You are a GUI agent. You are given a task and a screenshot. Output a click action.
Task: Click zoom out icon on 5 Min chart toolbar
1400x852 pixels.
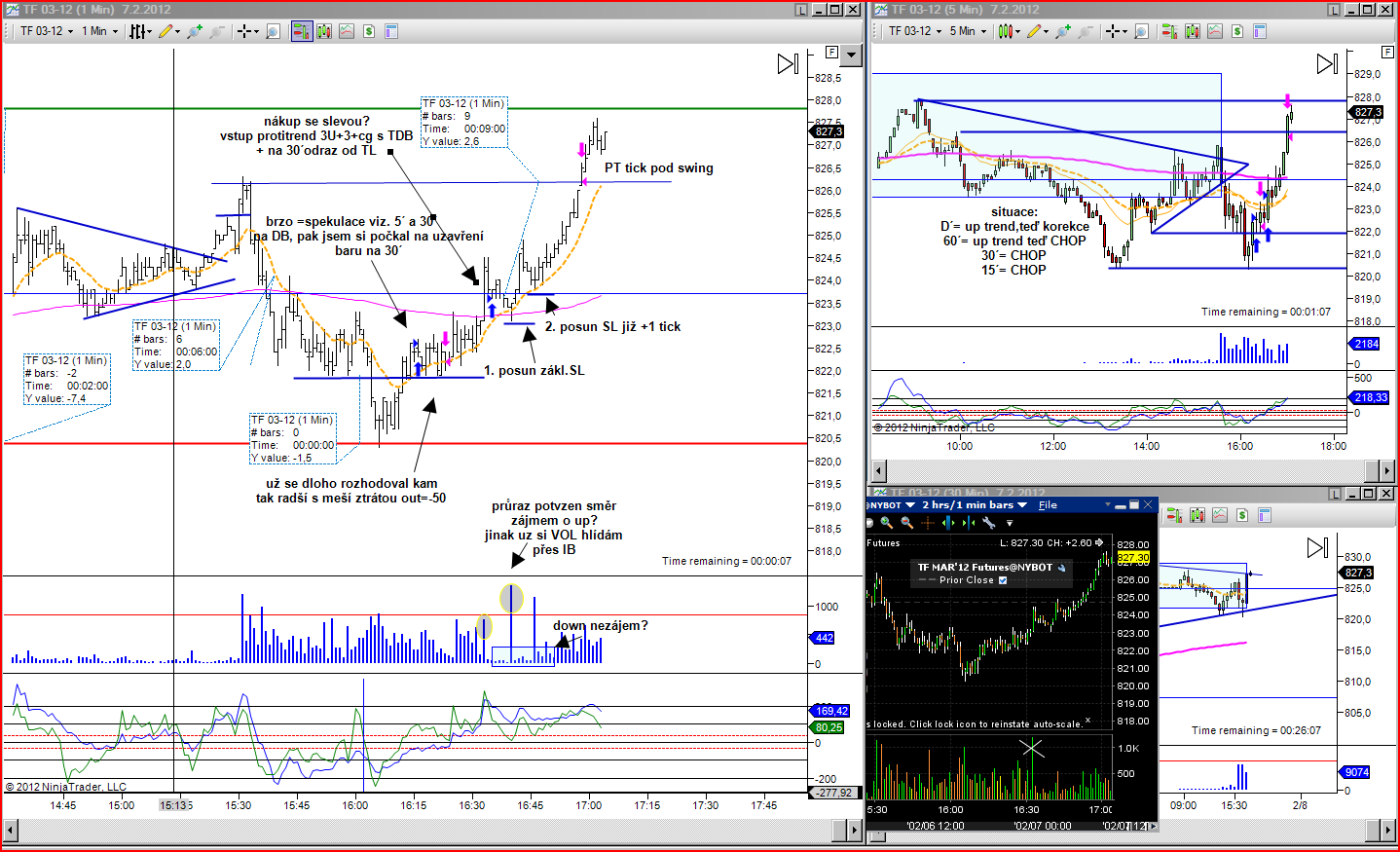click(1085, 31)
